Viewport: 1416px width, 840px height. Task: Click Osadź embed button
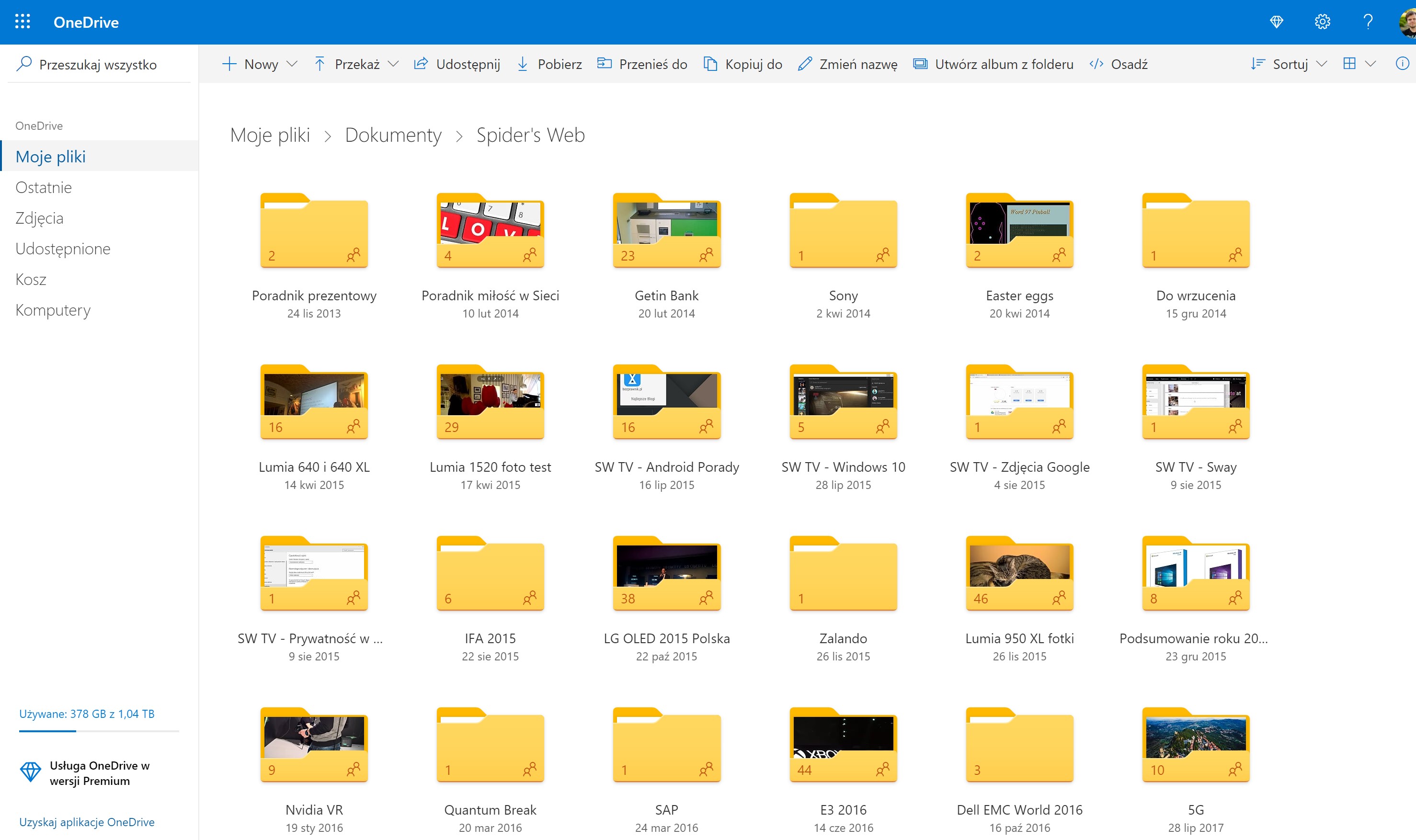click(1118, 64)
